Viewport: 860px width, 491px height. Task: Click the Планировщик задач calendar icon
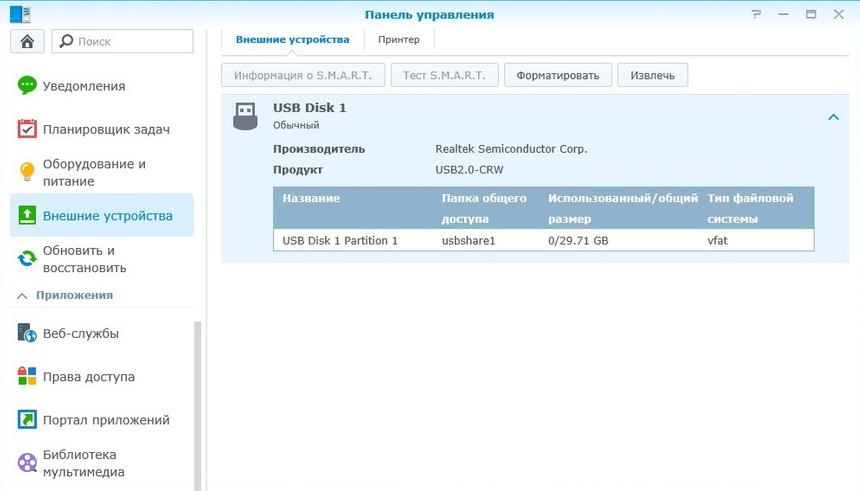pos(27,129)
